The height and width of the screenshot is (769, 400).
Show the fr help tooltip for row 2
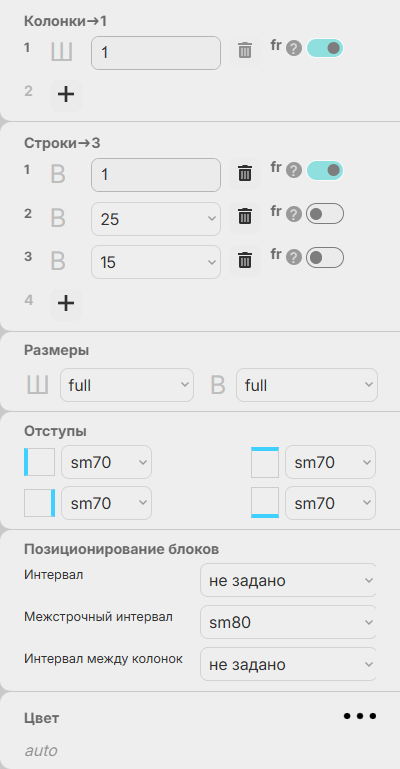point(294,214)
